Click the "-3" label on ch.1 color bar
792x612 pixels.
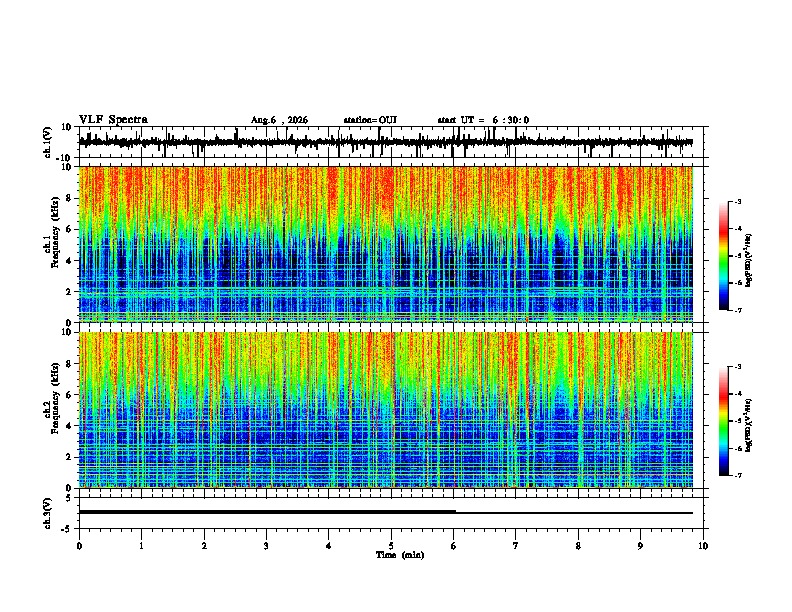[737, 201]
